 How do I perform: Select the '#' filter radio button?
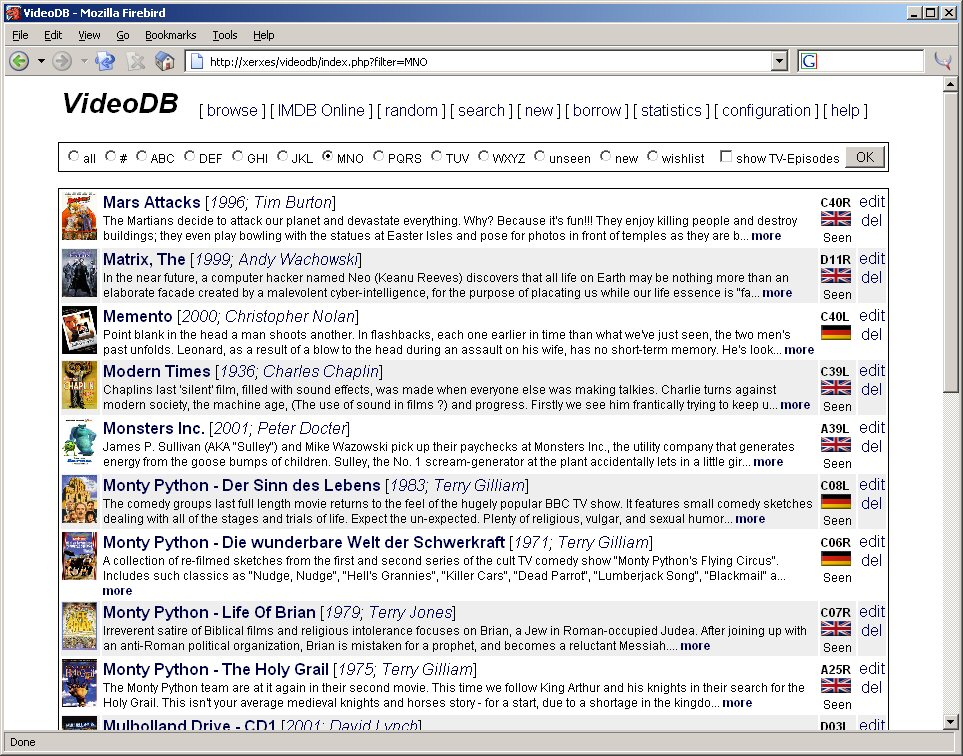[x=111, y=156]
